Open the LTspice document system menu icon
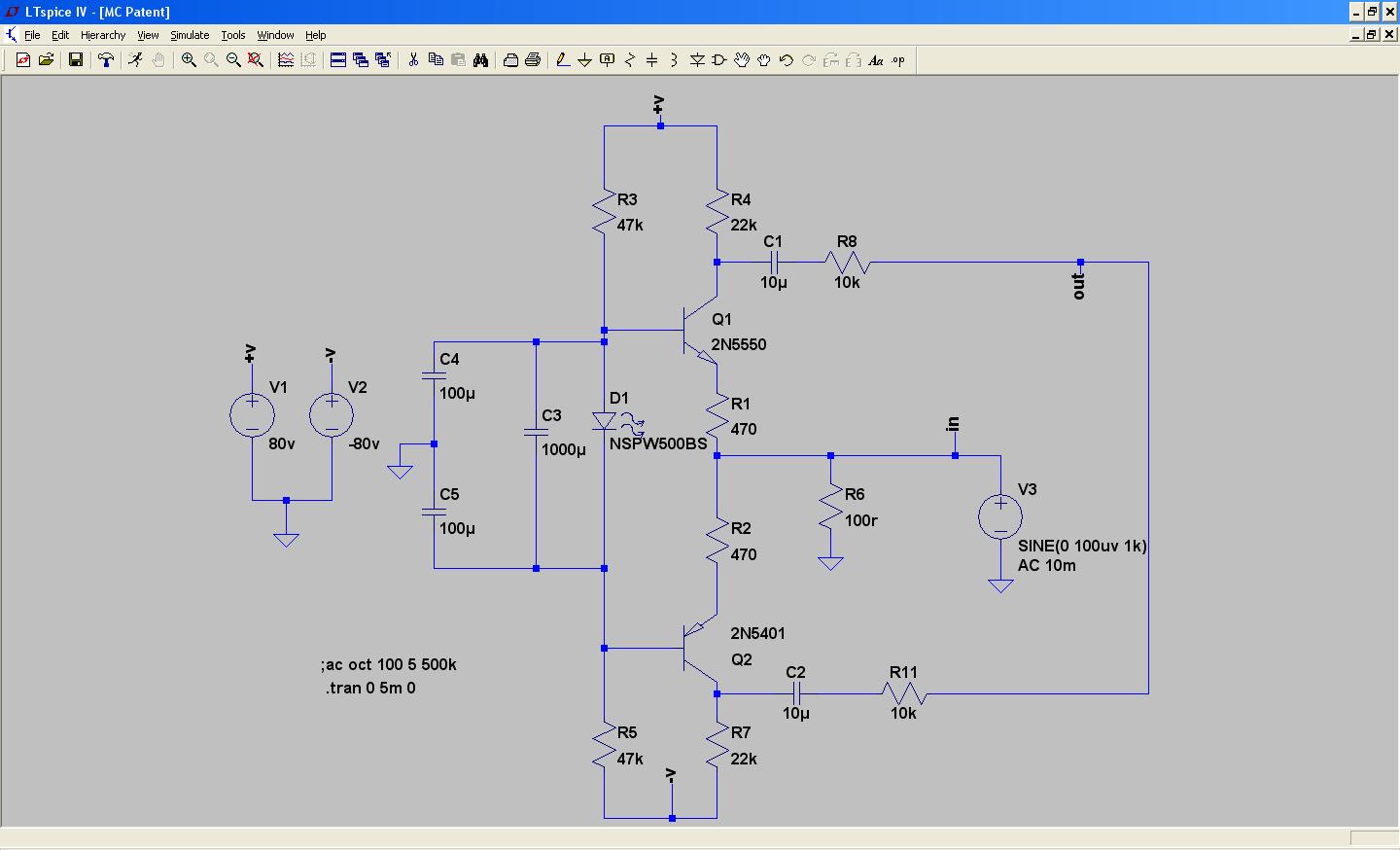The image size is (1400, 850). (x=11, y=35)
